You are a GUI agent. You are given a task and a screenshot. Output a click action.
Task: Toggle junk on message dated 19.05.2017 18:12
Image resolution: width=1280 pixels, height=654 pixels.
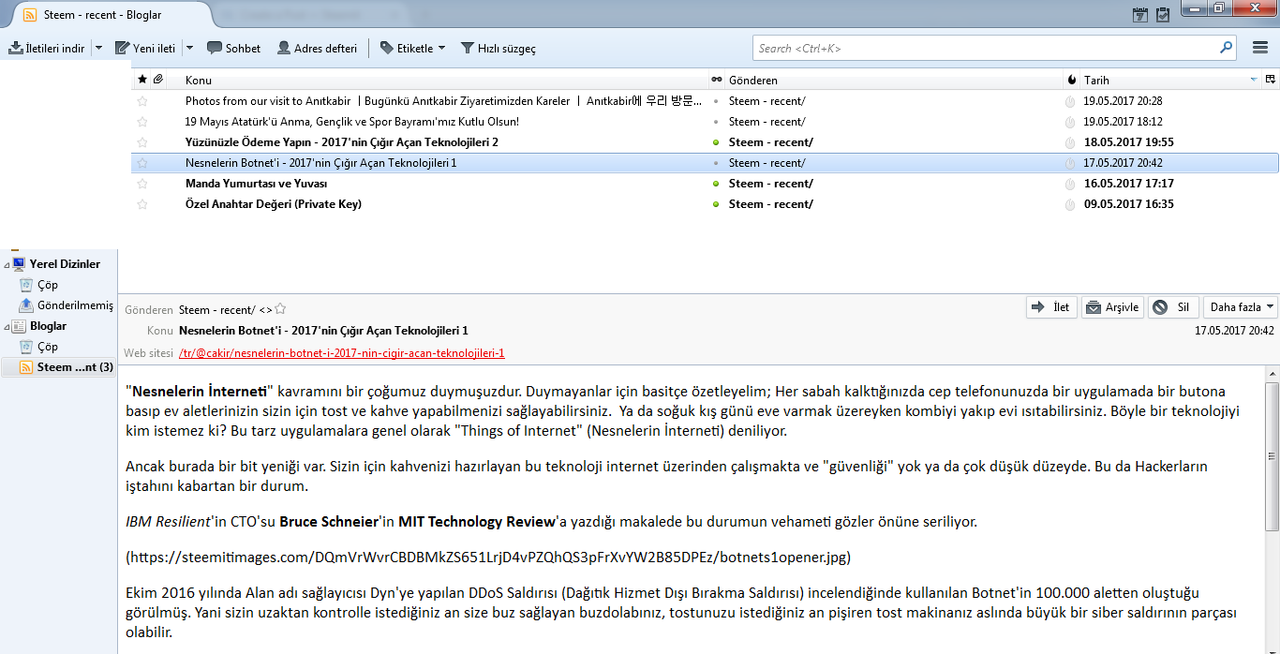1070,122
